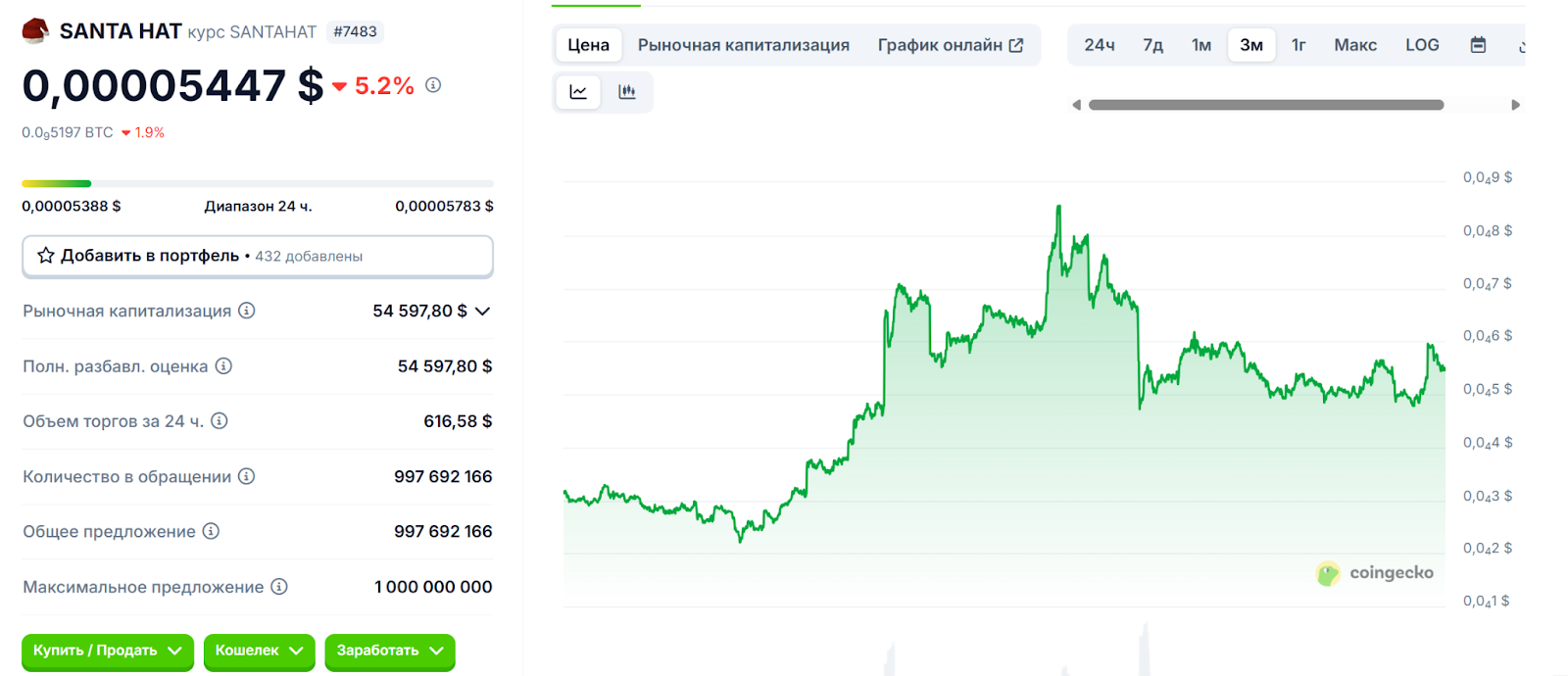Click курс SANTAHAT subtitle

tap(252, 32)
